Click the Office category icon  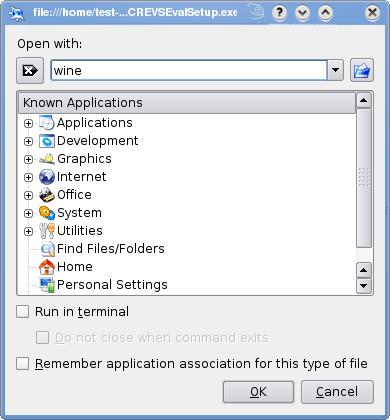[47, 195]
